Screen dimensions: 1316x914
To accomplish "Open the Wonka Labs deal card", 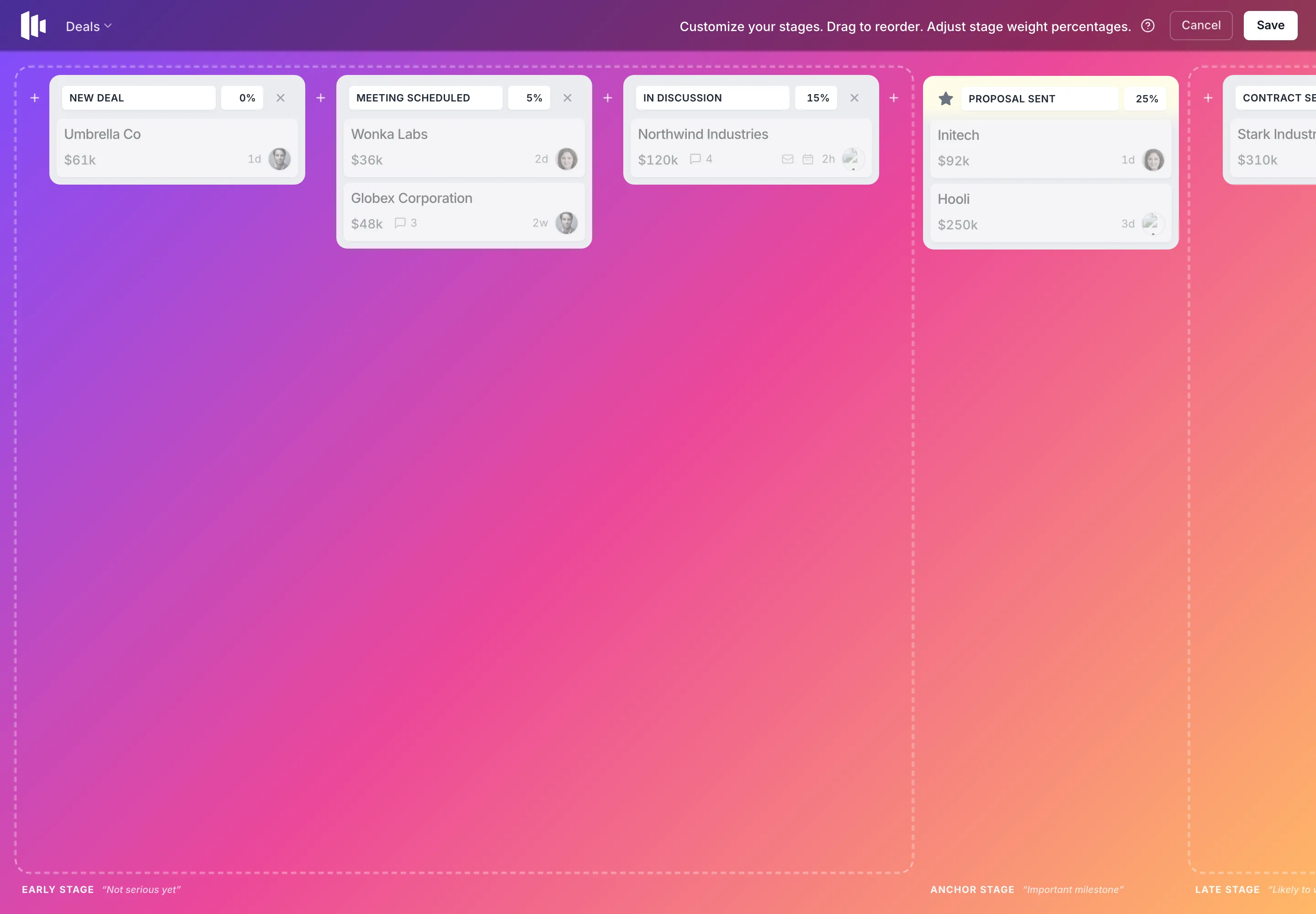I will [464, 148].
